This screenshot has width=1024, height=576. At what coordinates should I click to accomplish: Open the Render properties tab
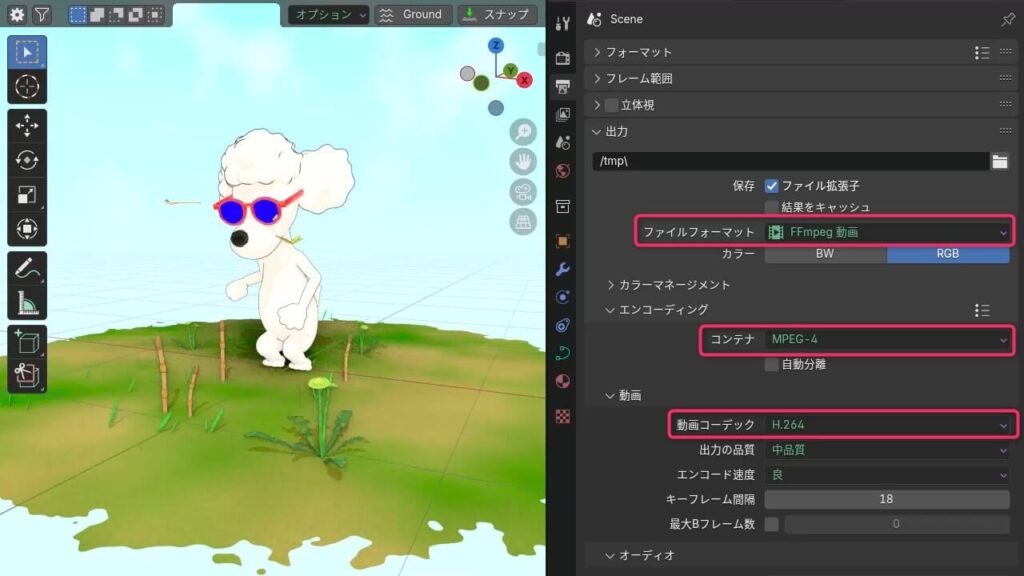tap(562, 58)
